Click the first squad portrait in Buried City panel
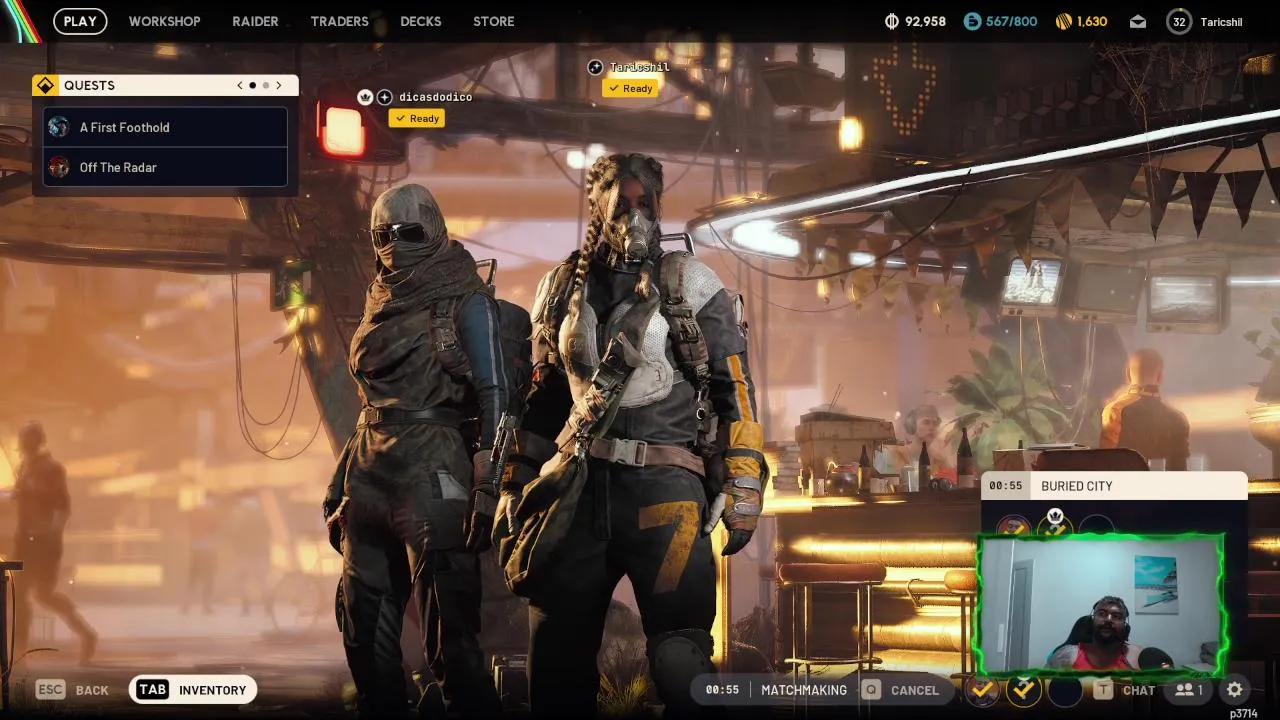 point(1014,525)
